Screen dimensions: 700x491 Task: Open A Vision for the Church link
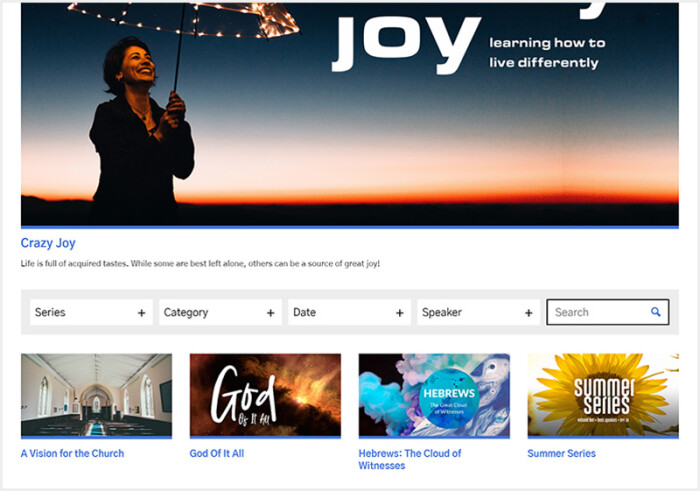72,453
